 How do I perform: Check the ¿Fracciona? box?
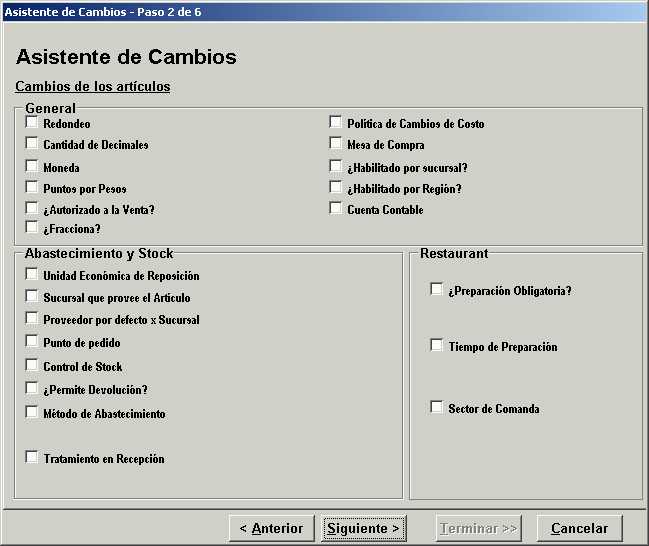[x=32, y=228]
